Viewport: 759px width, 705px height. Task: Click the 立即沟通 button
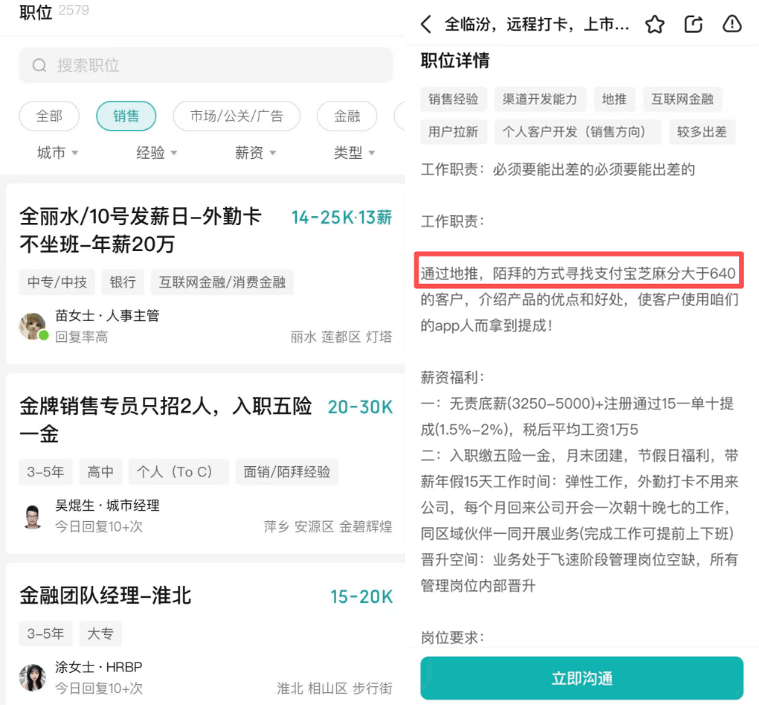click(x=581, y=678)
